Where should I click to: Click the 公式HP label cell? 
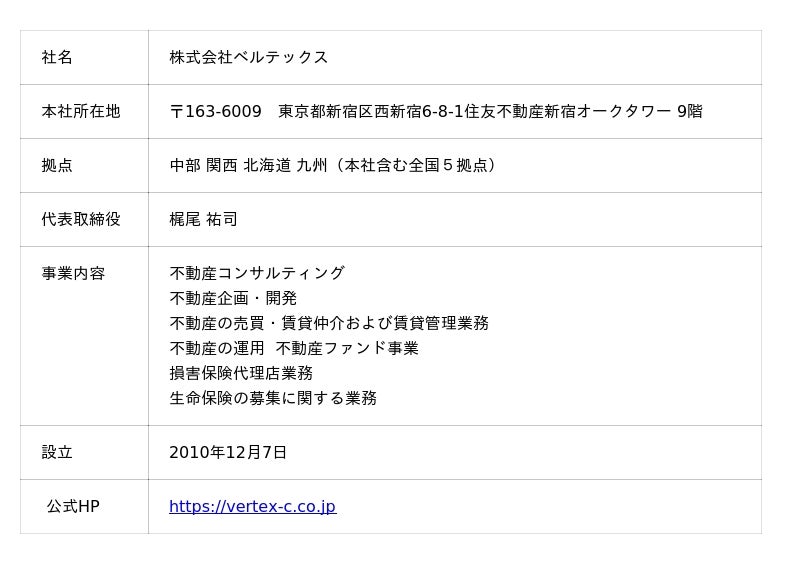click(73, 507)
